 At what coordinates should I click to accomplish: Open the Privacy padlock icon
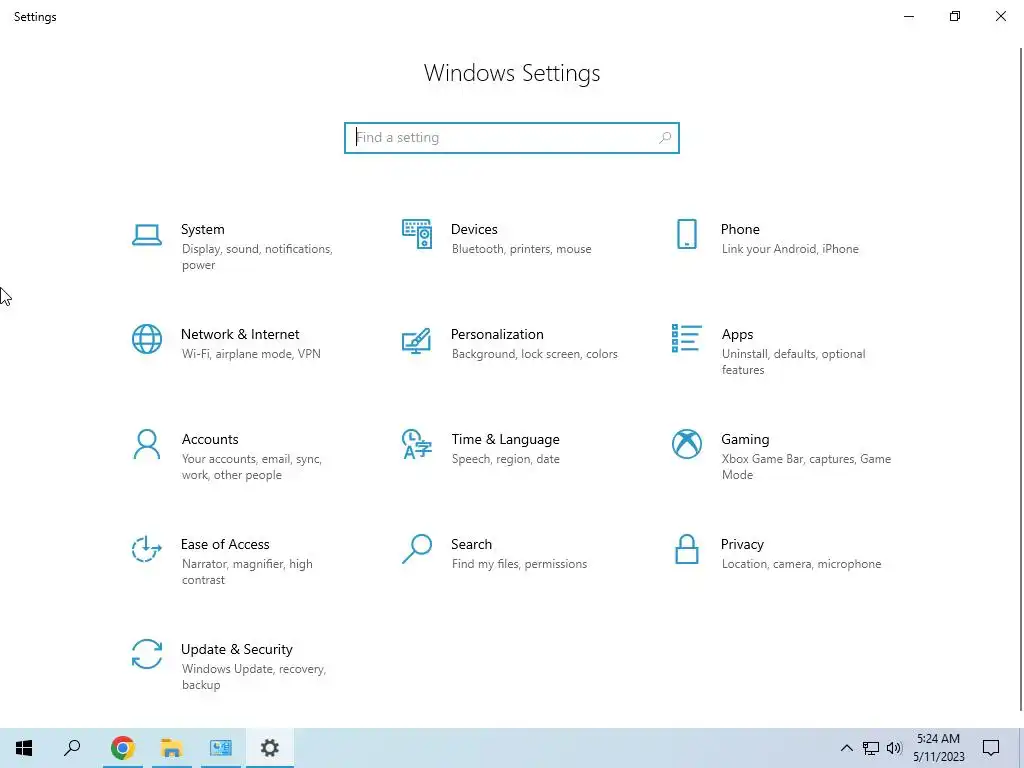pyautogui.click(x=686, y=549)
